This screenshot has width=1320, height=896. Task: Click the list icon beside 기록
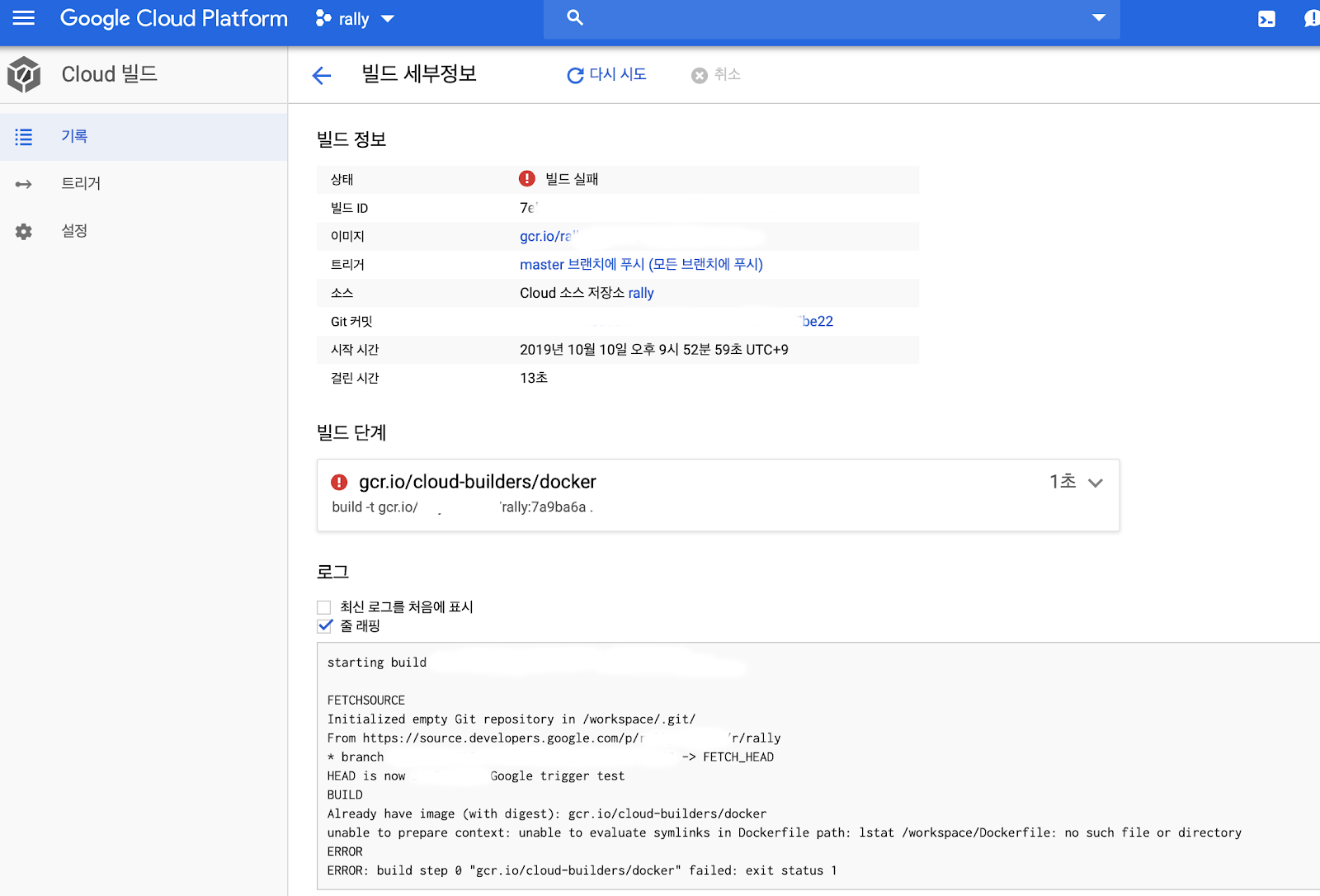click(24, 137)
